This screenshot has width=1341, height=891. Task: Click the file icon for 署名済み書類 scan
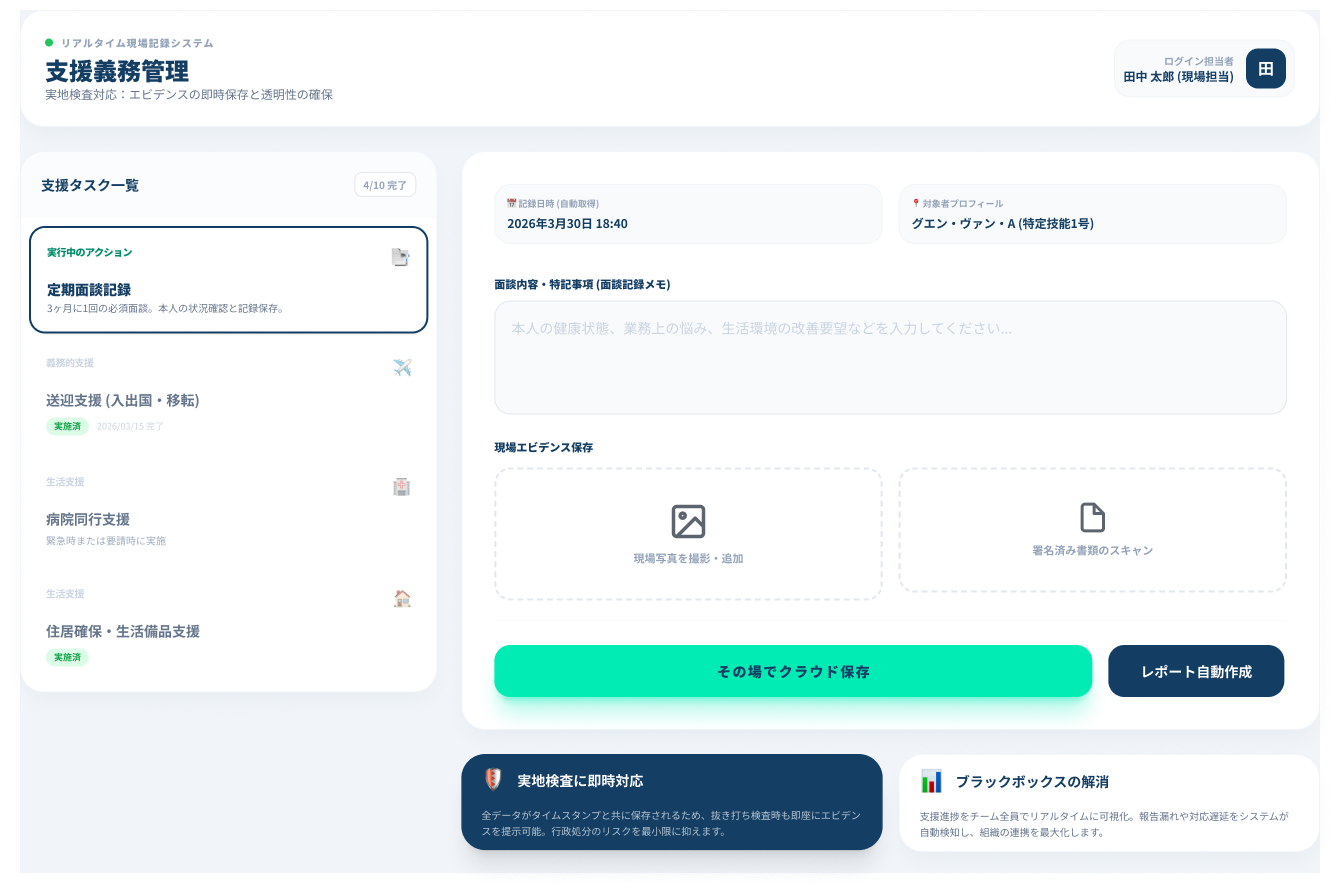tap(1092, 518)
